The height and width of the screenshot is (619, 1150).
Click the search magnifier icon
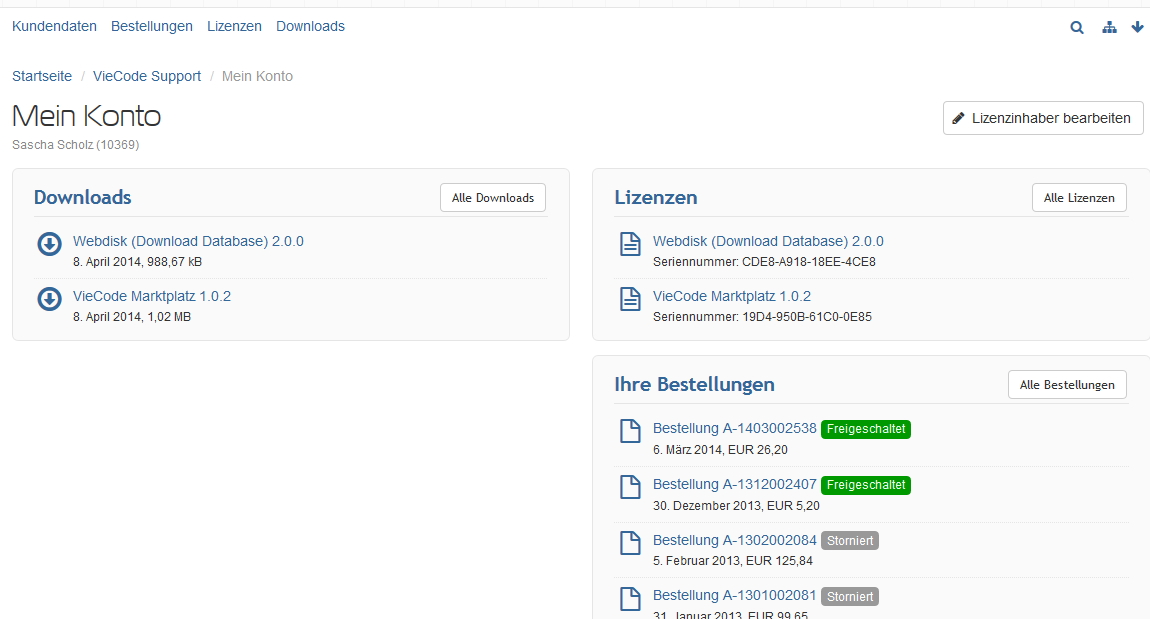(x=1077, y=28)
